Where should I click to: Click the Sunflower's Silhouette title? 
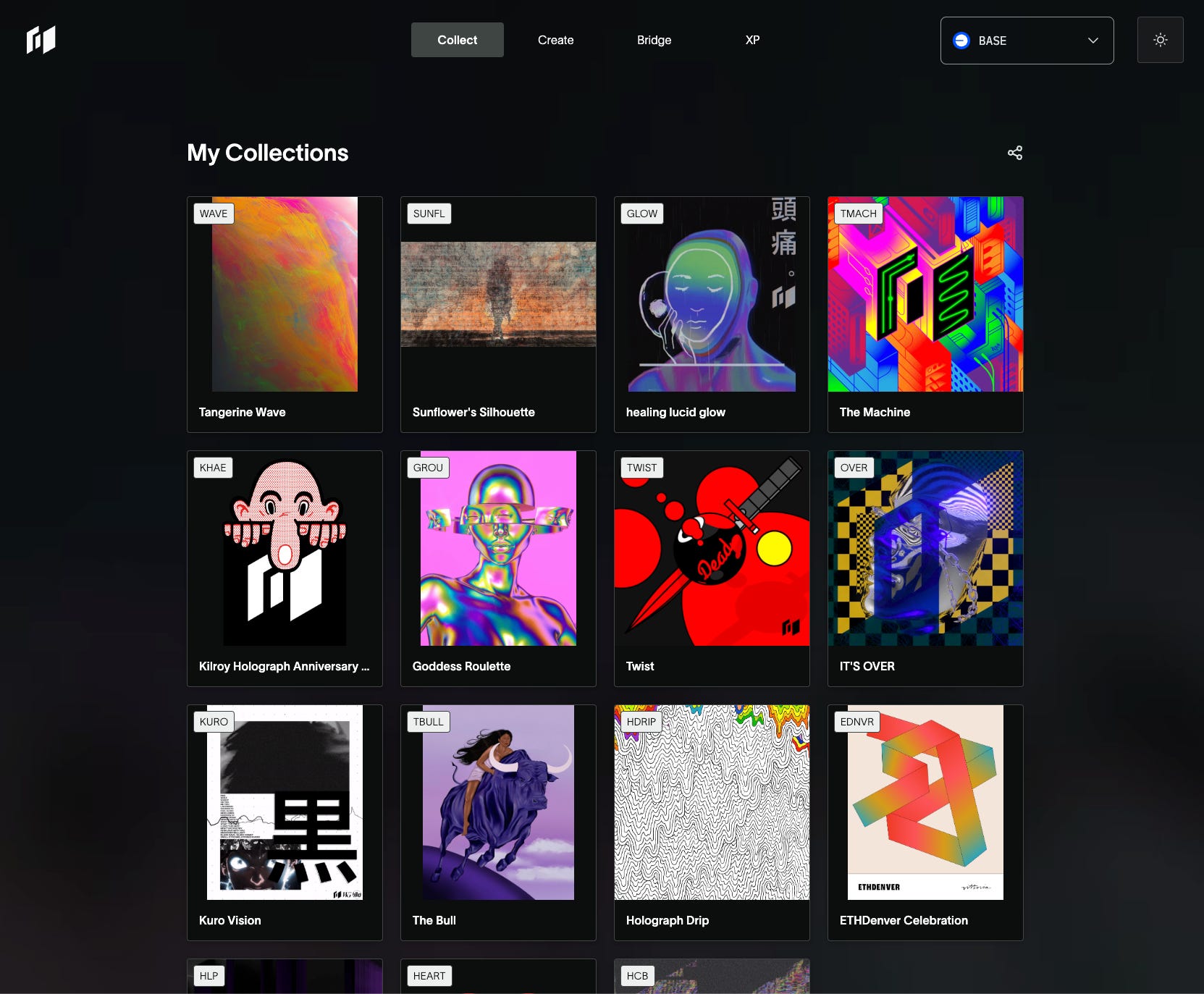473,412
